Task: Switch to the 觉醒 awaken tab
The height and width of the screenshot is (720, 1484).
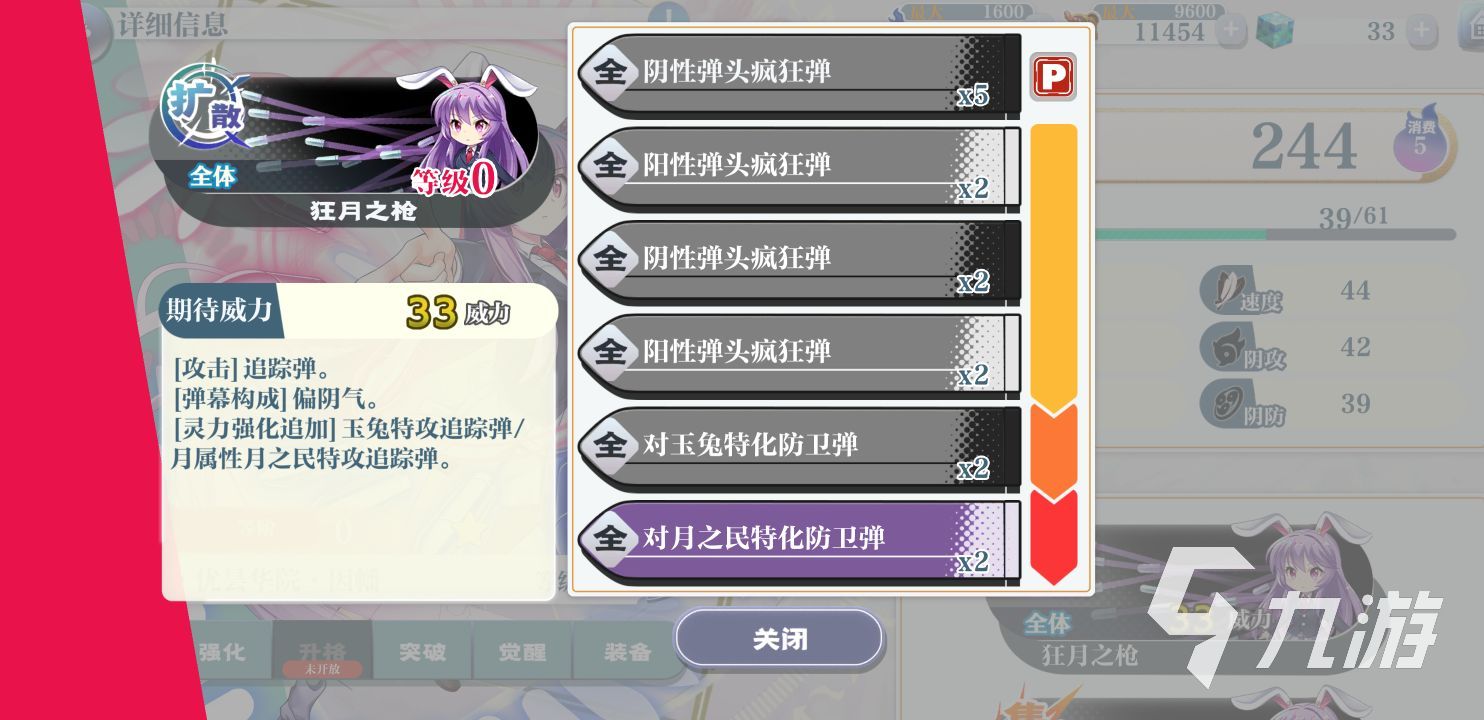Action: (x=523, y=652)
